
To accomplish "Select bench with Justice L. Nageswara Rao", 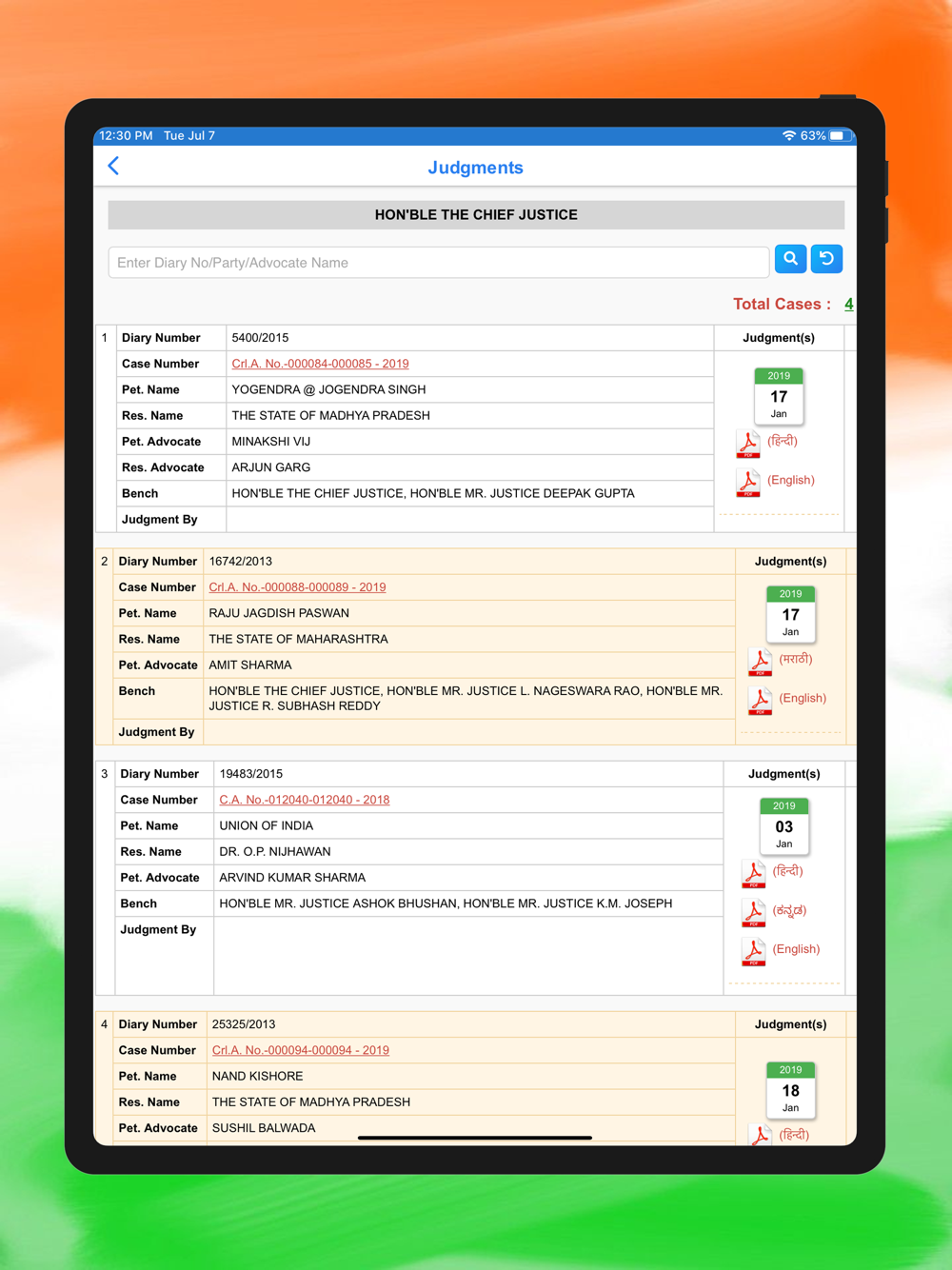I will [466, 698].
